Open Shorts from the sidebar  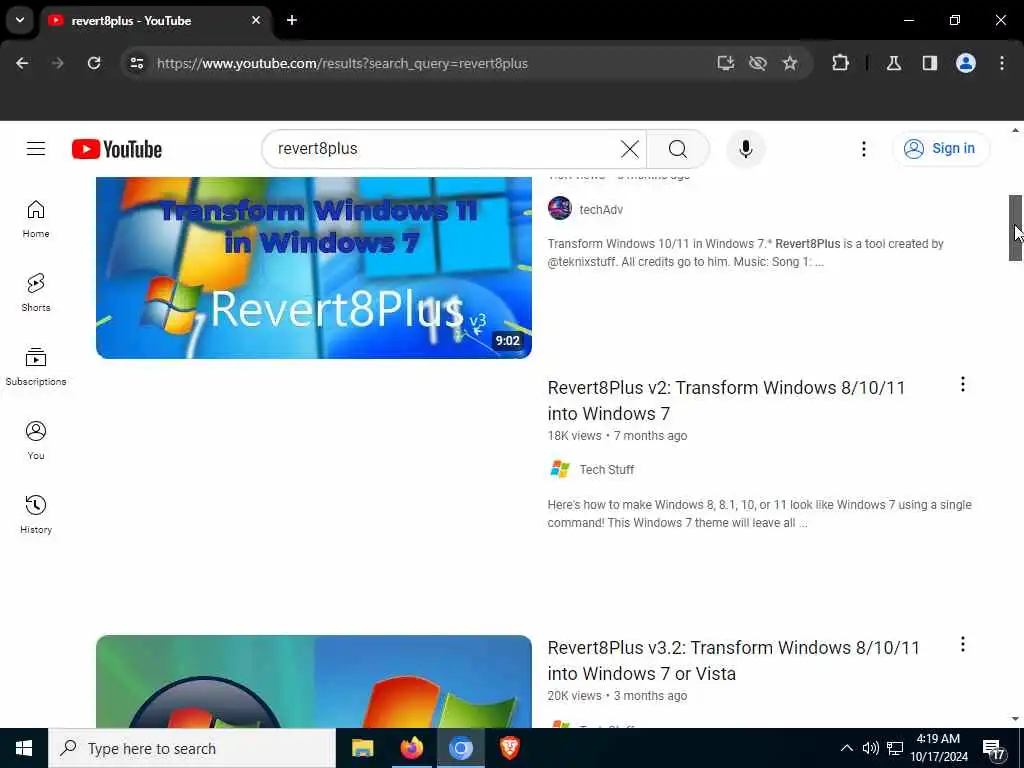coord(36,293)
